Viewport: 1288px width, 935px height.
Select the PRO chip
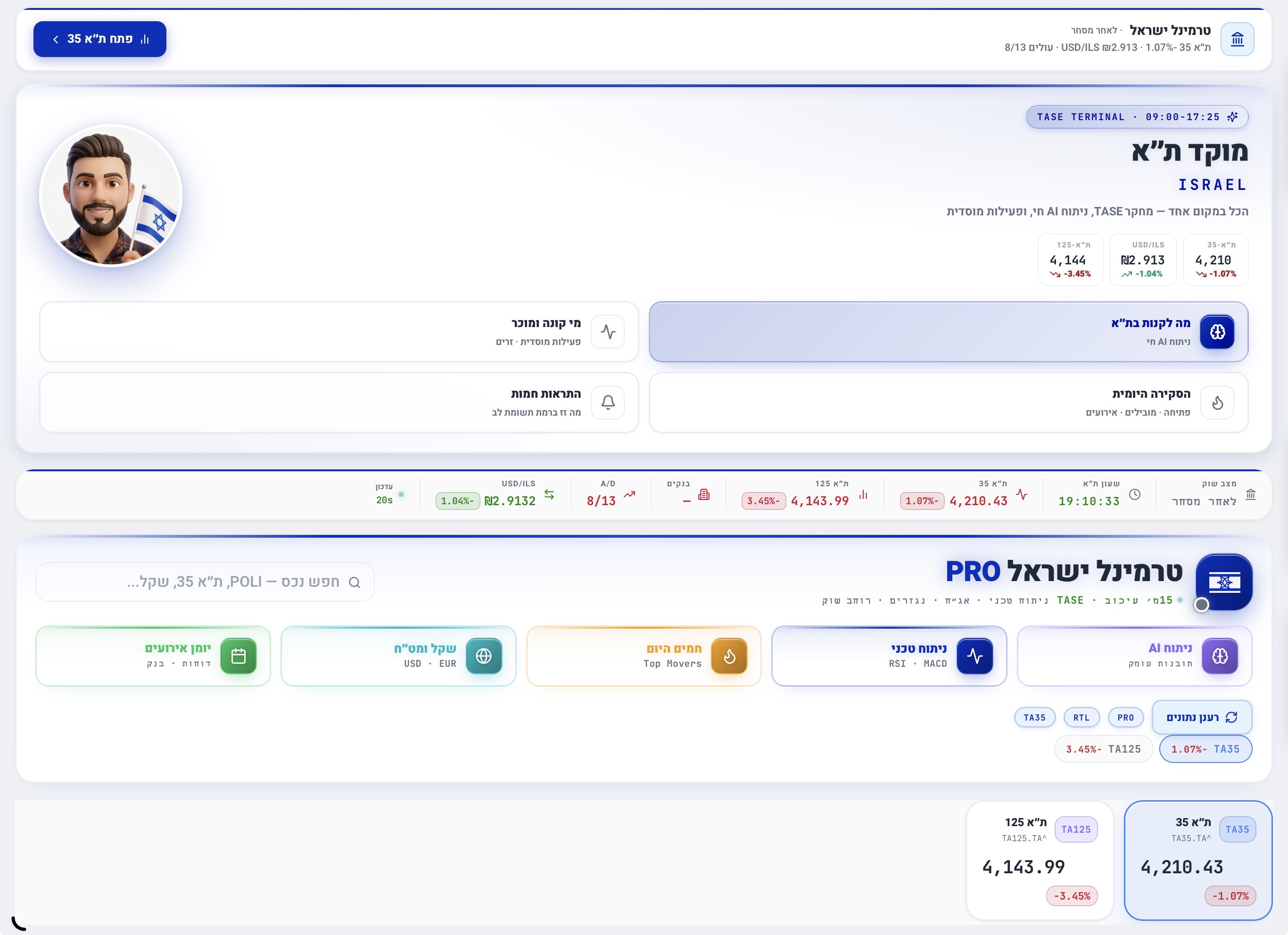click(x=1125, y=718)
